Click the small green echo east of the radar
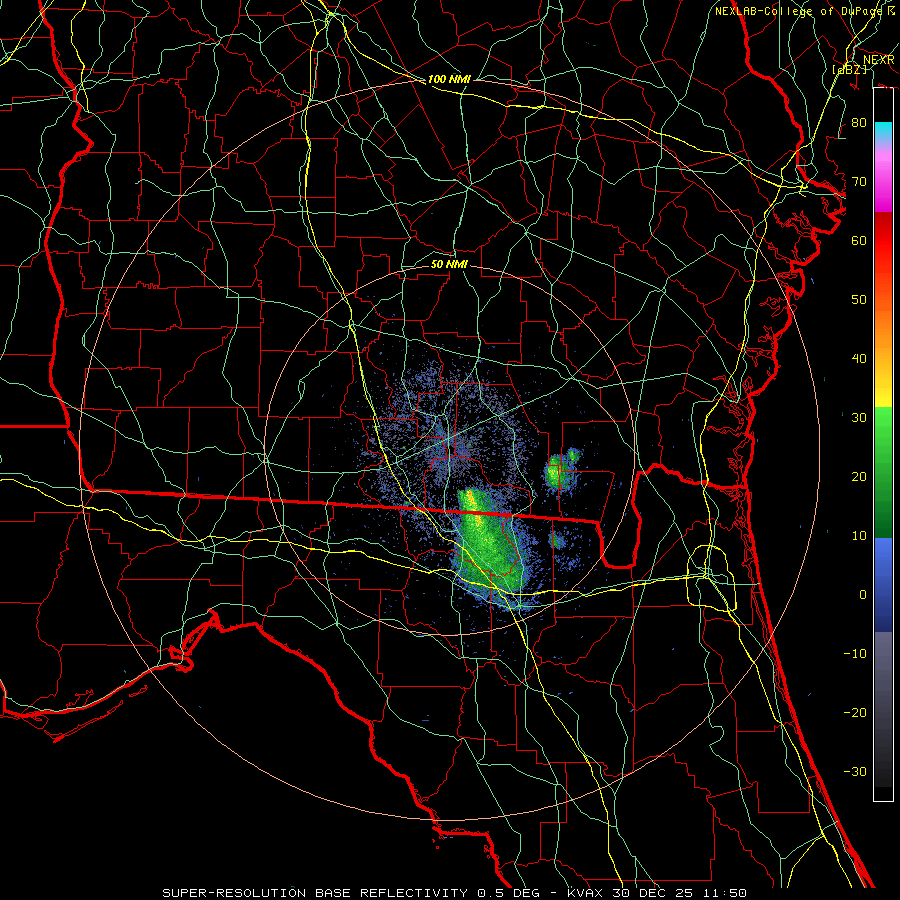 (x=560, y=470)
